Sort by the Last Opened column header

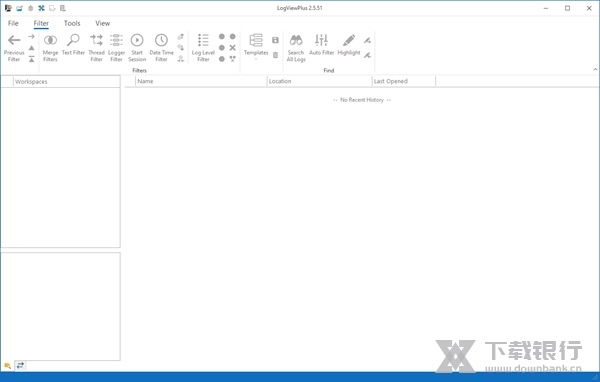pos(404,81)
